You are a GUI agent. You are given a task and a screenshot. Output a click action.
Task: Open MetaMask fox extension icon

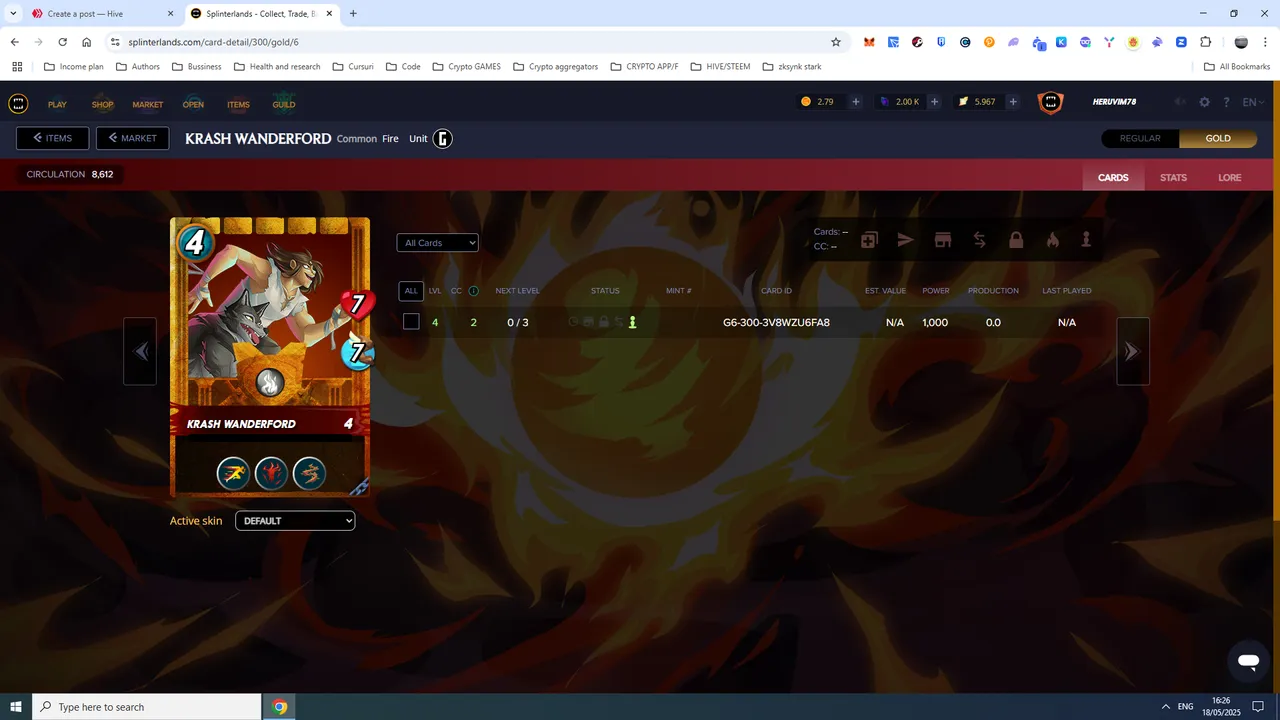[x=870, y=42]
